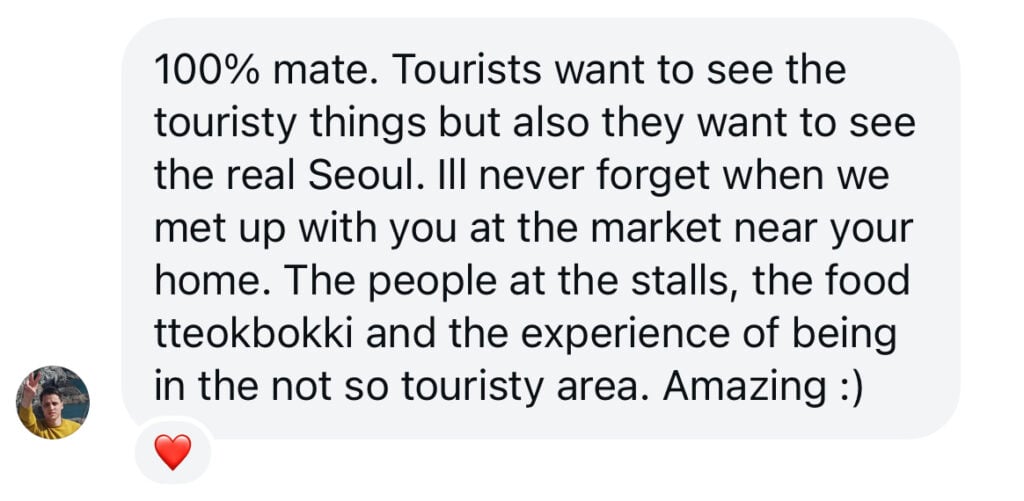Click the red heart reaction
The width and height of the screenshot is (1024, 501).
173,453
